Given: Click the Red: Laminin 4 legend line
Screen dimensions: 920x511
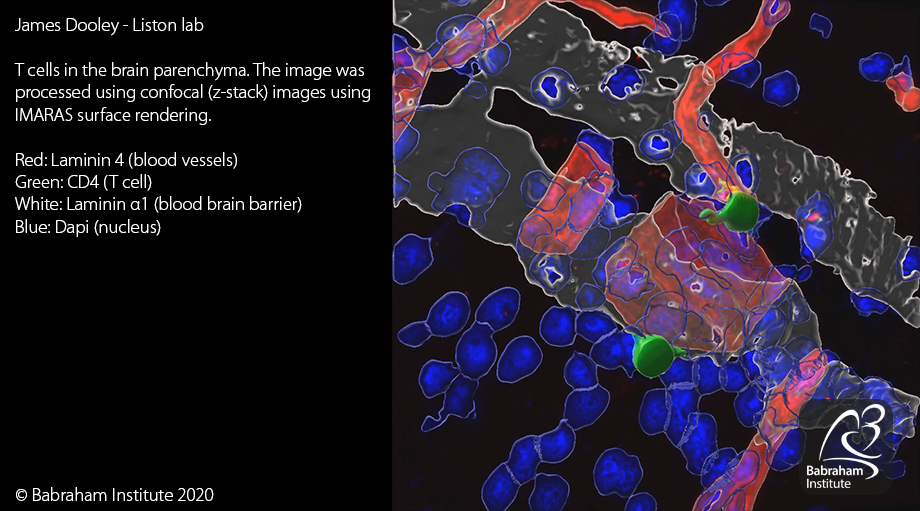Looking at the screenshot, I should [126, 161].
